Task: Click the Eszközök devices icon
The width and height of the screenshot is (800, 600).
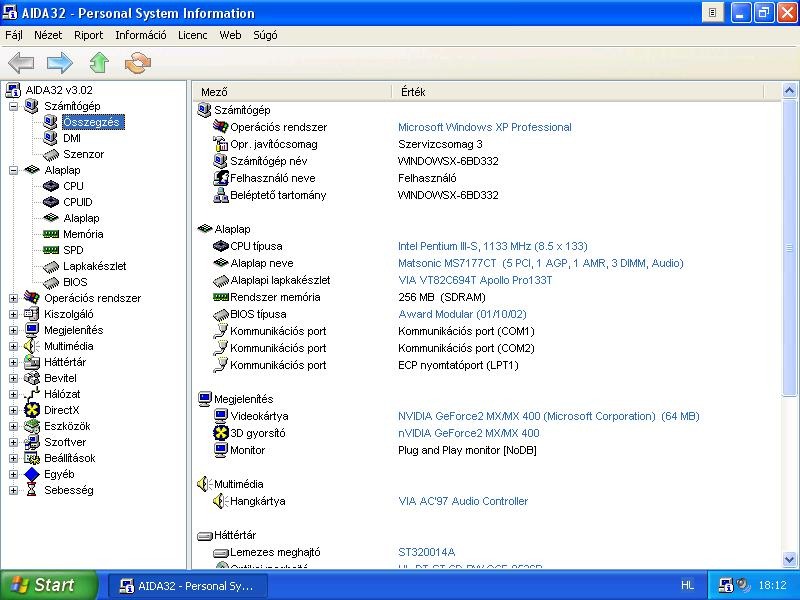Action: pos(32,426)
